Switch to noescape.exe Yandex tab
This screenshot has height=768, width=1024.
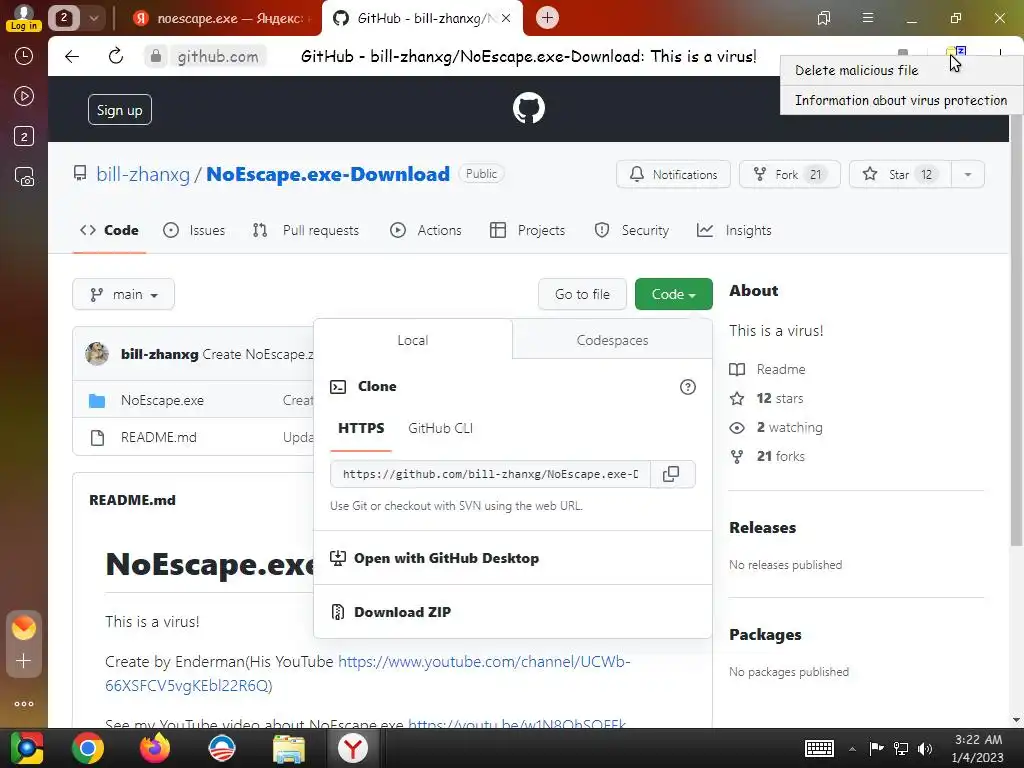[222, 18]
